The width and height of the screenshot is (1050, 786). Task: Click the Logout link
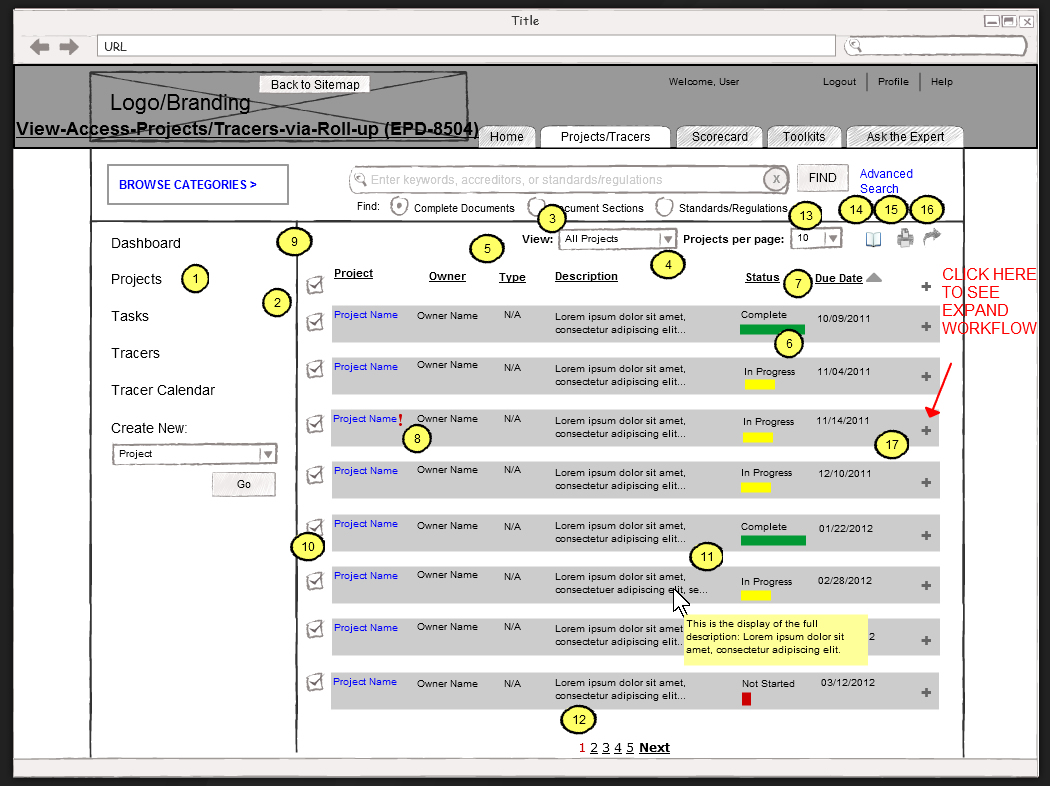[839, 82]
